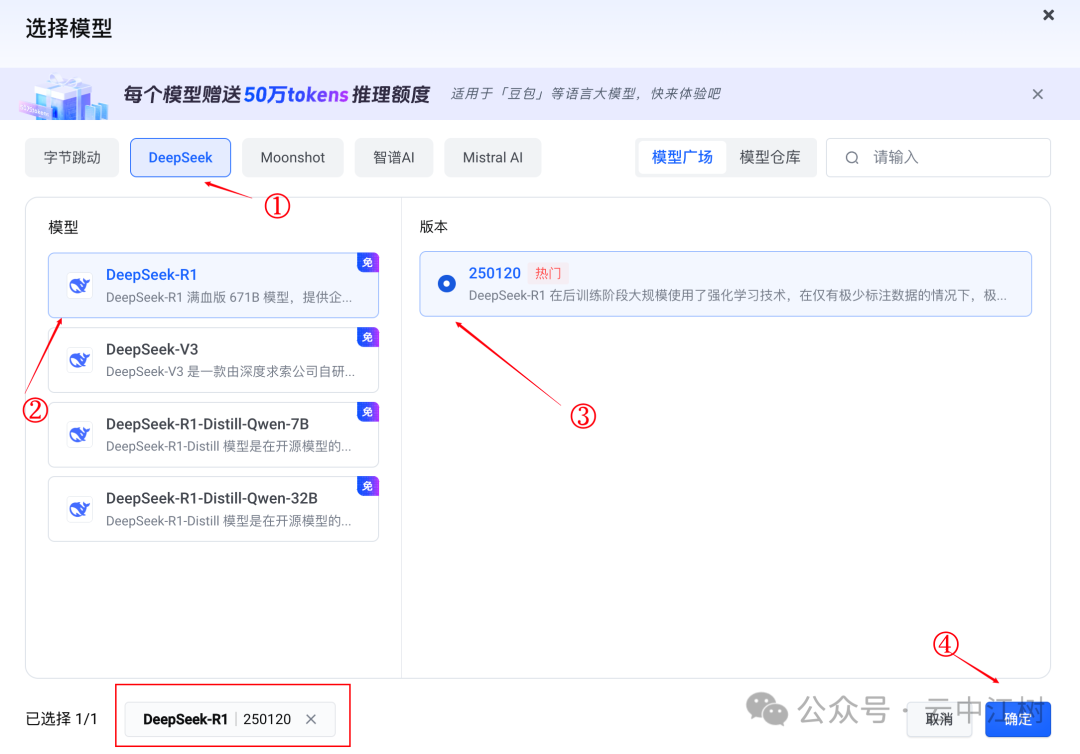Click the DeepSeek-R1-Distill-Qwen-7B whale logo
This screenshot has height=754, width=1080.
pyautogui.click(x=80, y=434)
